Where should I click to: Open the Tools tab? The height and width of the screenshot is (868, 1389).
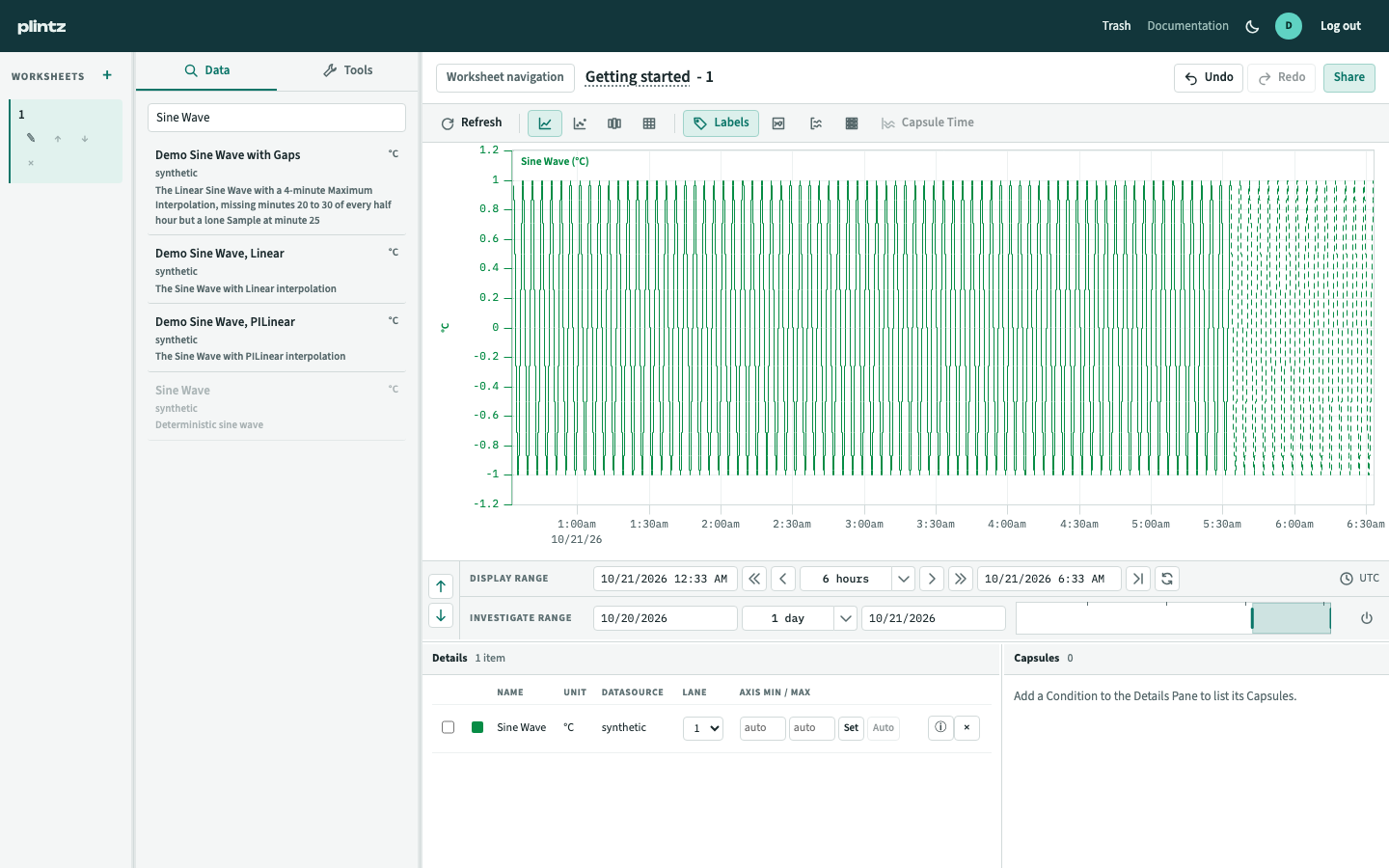pos(347,70)
